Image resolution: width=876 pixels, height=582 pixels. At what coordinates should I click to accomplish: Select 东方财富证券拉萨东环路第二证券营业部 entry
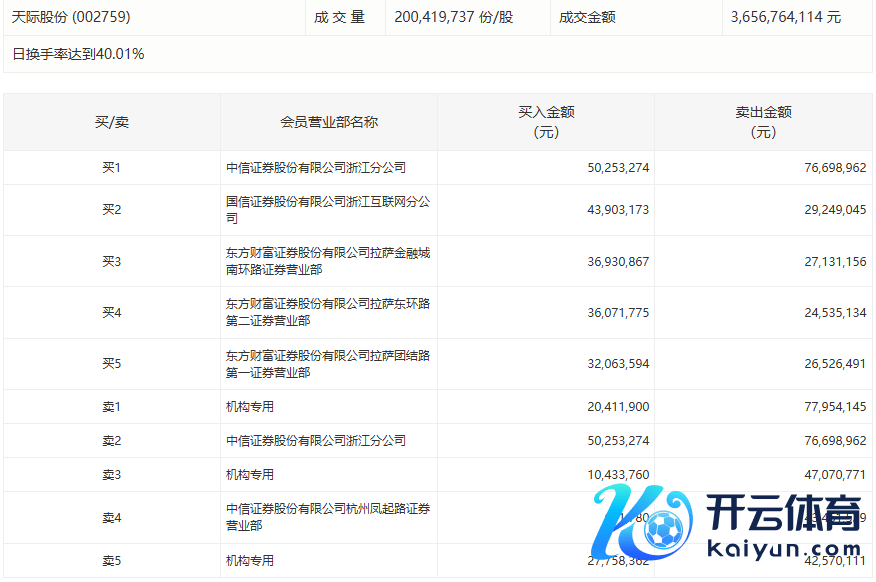[328, 312]
